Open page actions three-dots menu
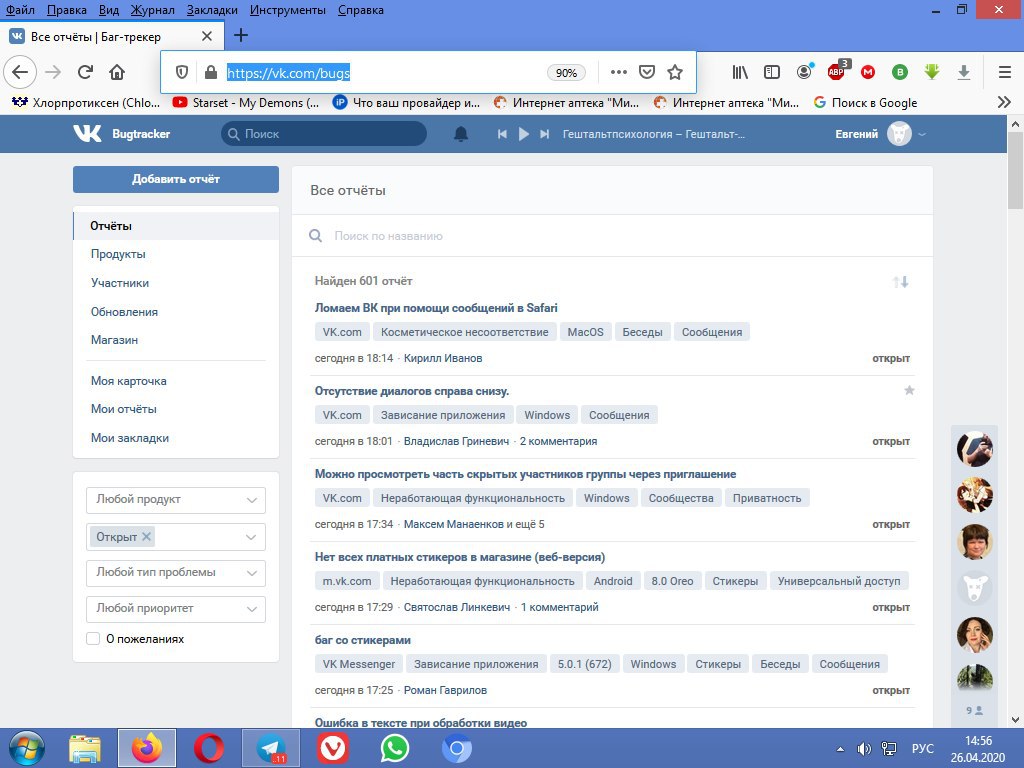The height and width of the screenshot is (768, 1024). pos(618,72)
